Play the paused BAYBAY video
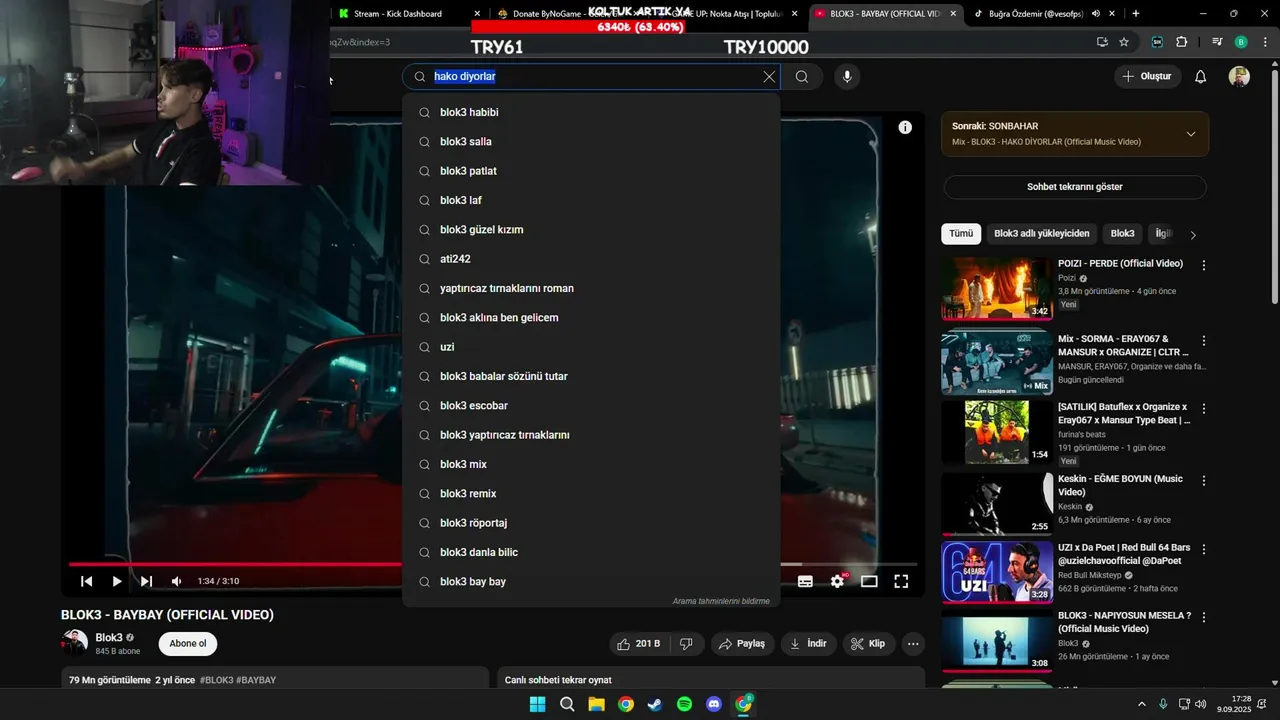The height and width of the screenshot is (720, 1280). coord(117,581)
